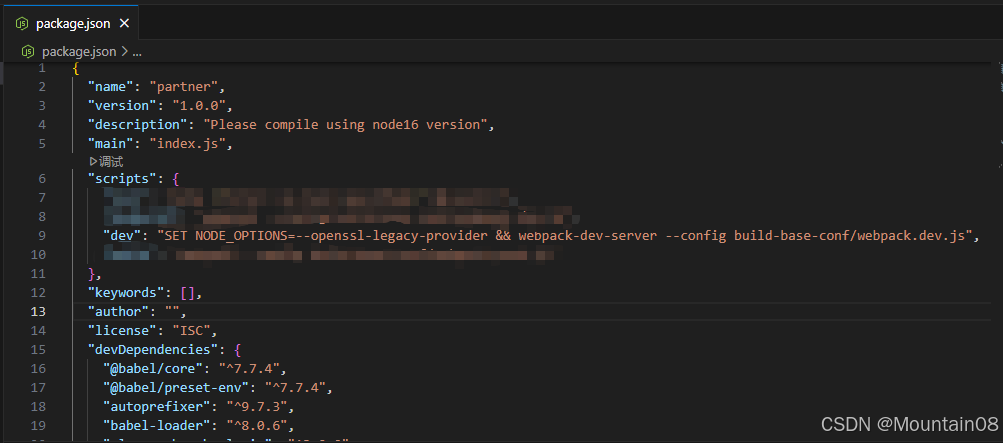Click the "@babel/core" dependency name
The width and height of the screenshot is (1003, 443).
tap(154, 369)
